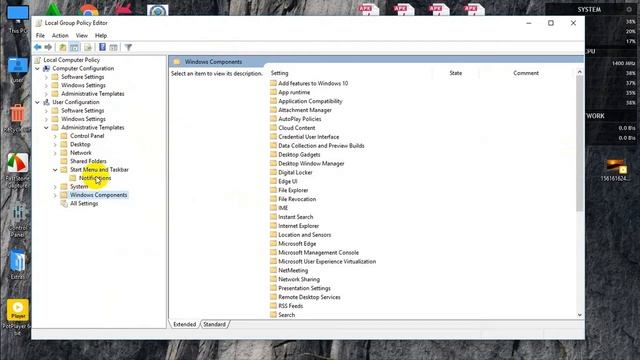Collapse Start Menu and Taskbar node
This screenshot has width=640, height=360.
(x=55, y=170)
